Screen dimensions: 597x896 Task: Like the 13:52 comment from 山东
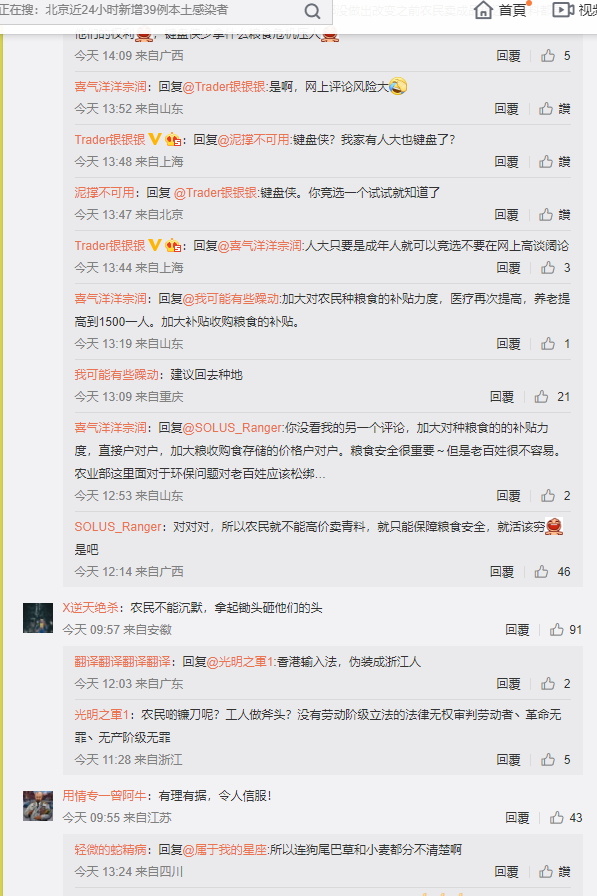click(x=546, y=109)
